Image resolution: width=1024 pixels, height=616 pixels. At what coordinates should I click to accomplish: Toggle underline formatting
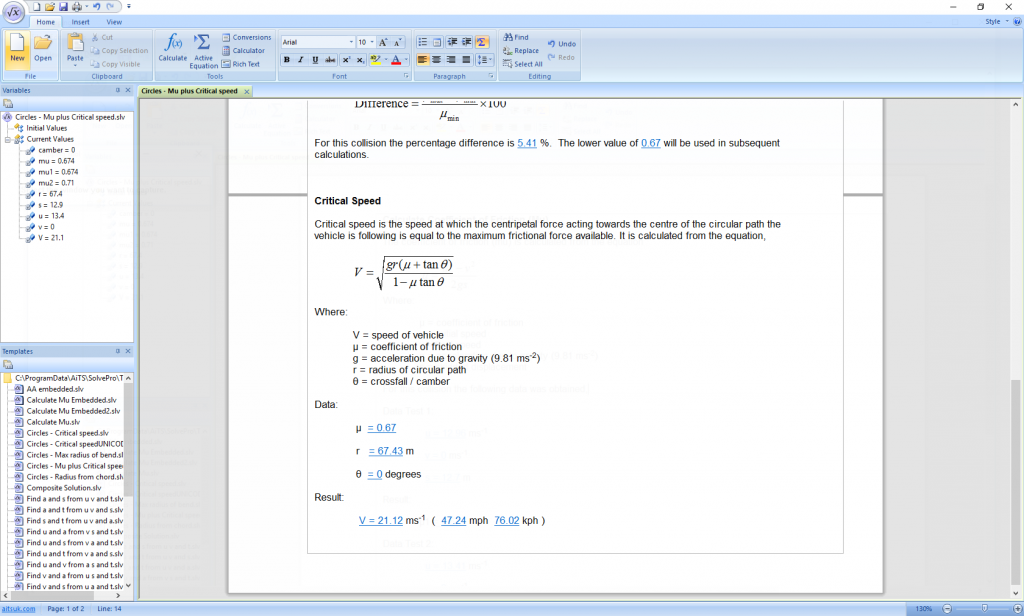click(314, 59)
